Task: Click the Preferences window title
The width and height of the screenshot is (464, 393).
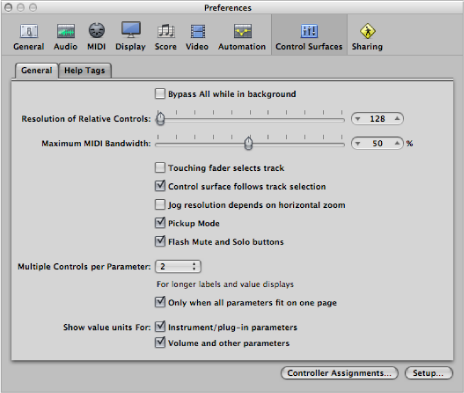Action: tap(228, 8)
